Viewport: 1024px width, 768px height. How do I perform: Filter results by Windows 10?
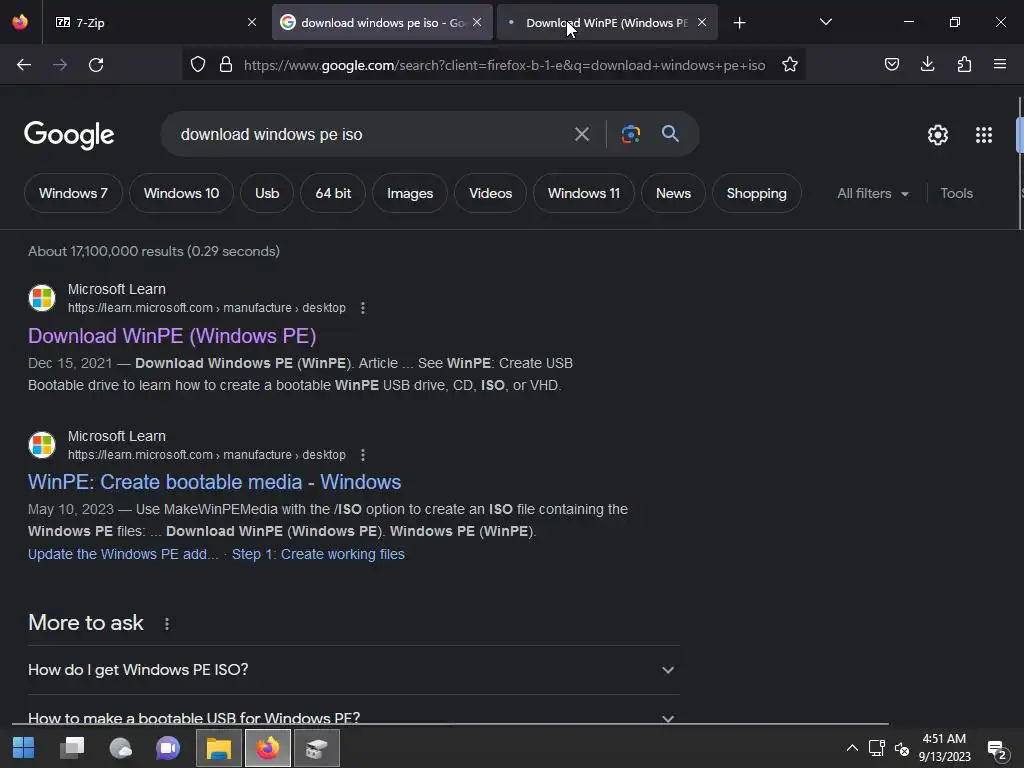tap(182, 193)
